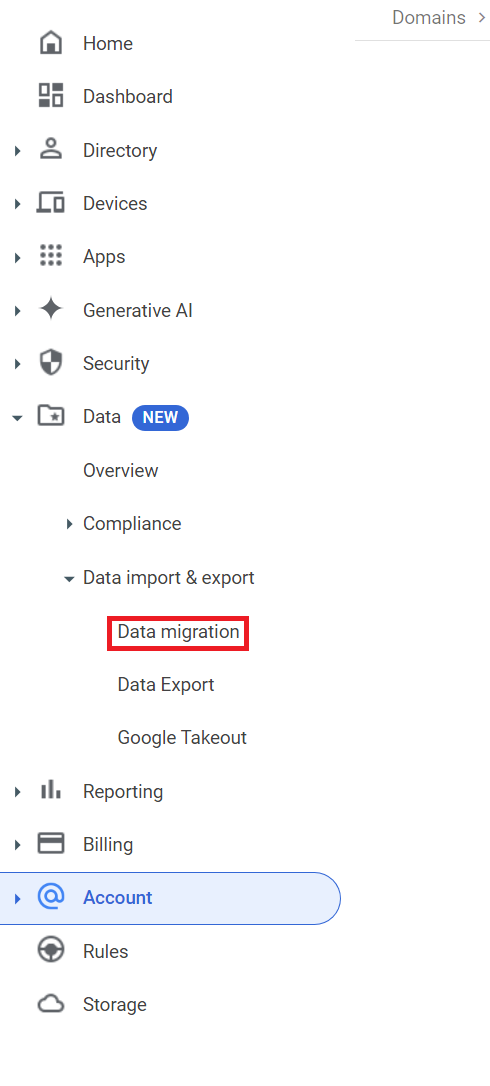
Task: Open the Data migration page
Action: coord(178,632)
